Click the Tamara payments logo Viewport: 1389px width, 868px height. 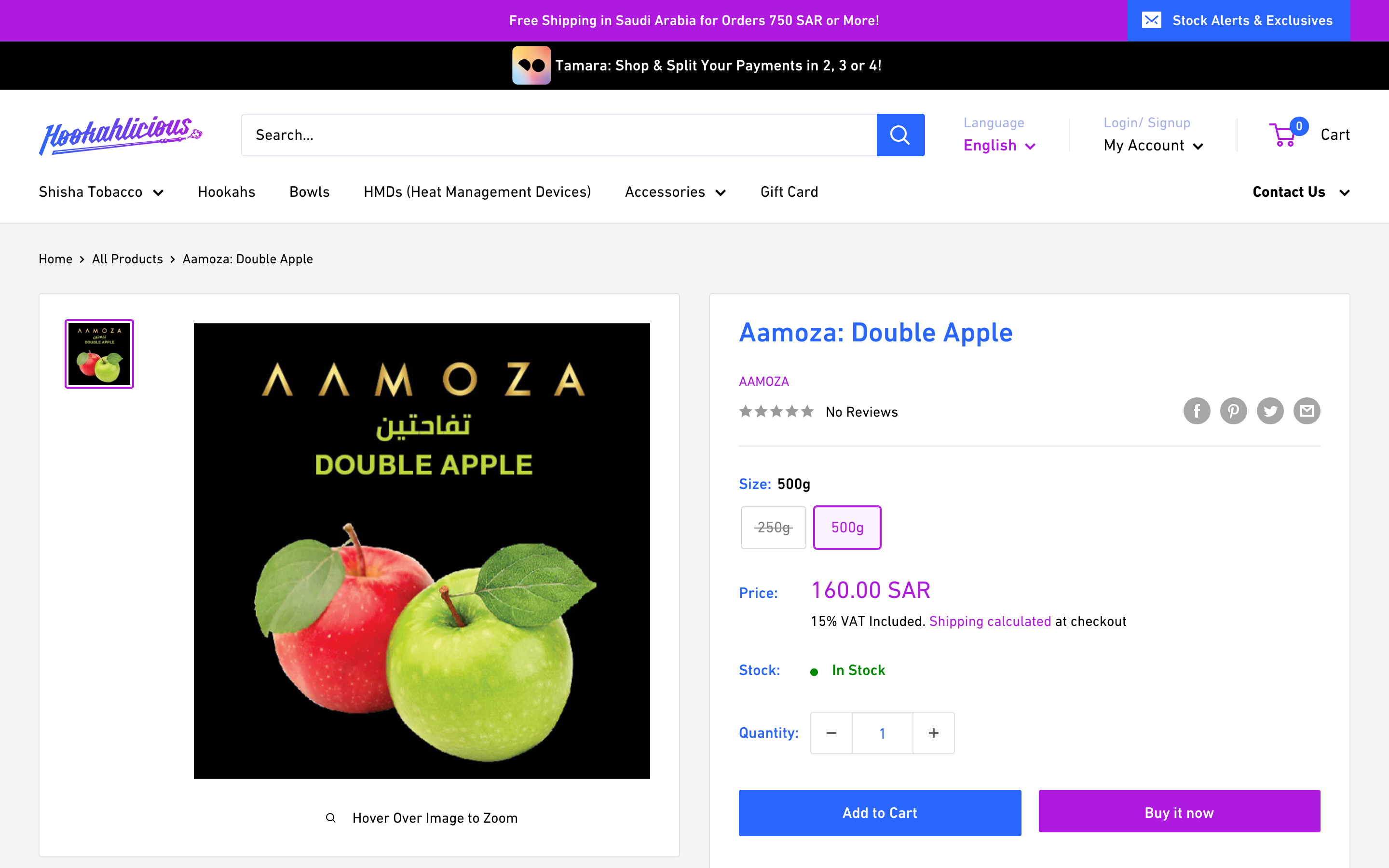pos(531,65)
